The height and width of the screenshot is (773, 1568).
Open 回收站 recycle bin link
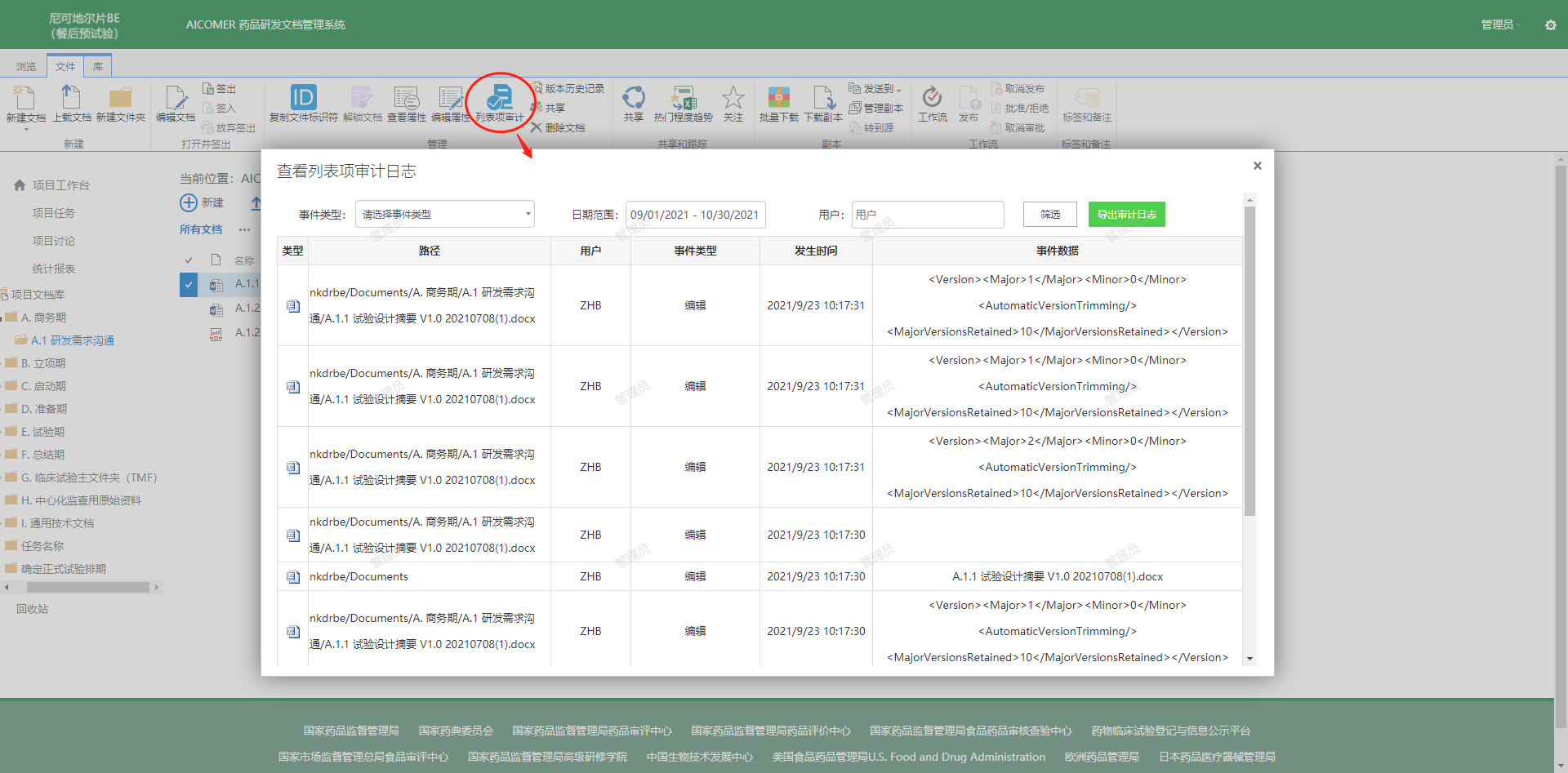[x=33, y=609]
